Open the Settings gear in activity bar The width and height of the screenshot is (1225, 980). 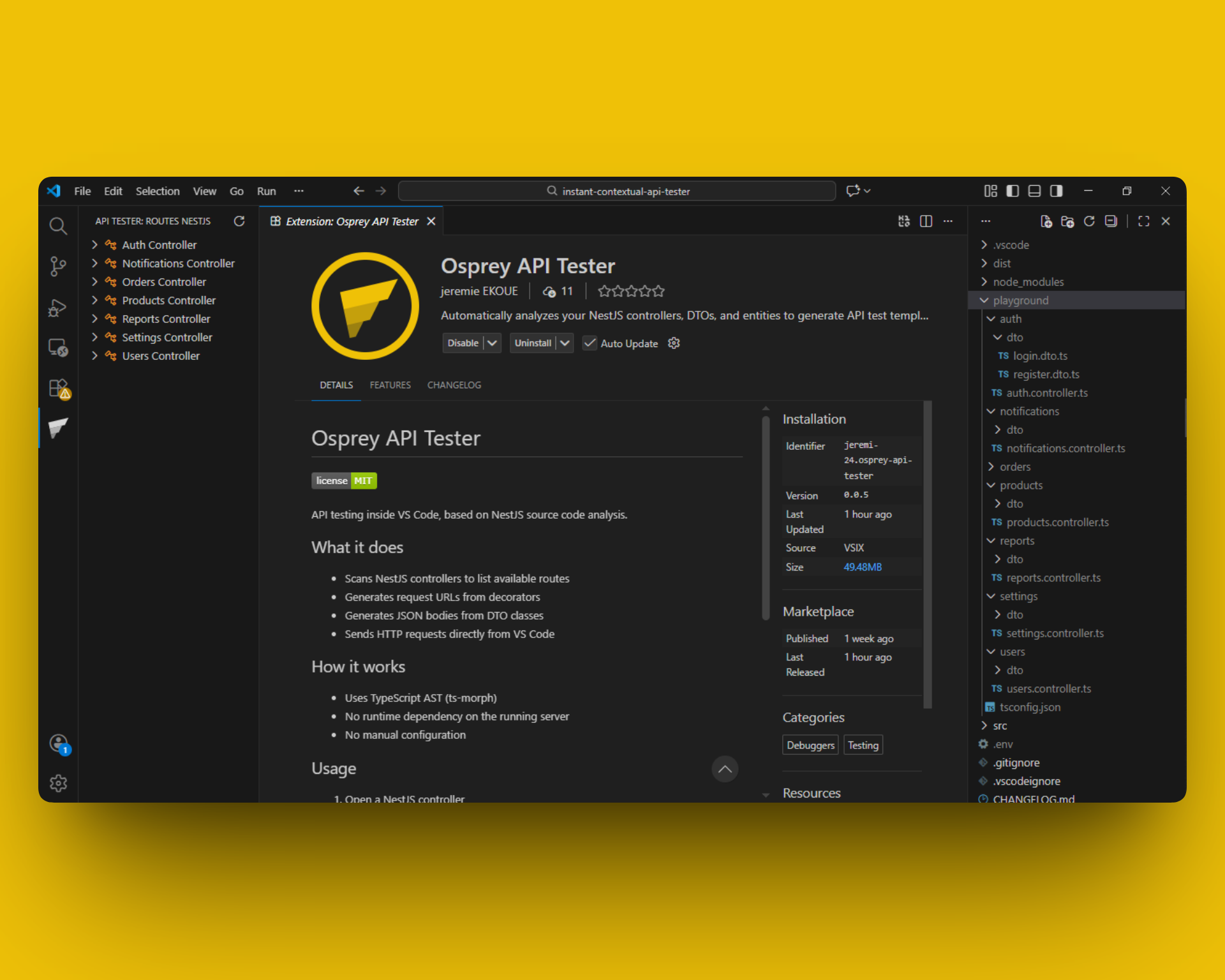tap(58, 783)
